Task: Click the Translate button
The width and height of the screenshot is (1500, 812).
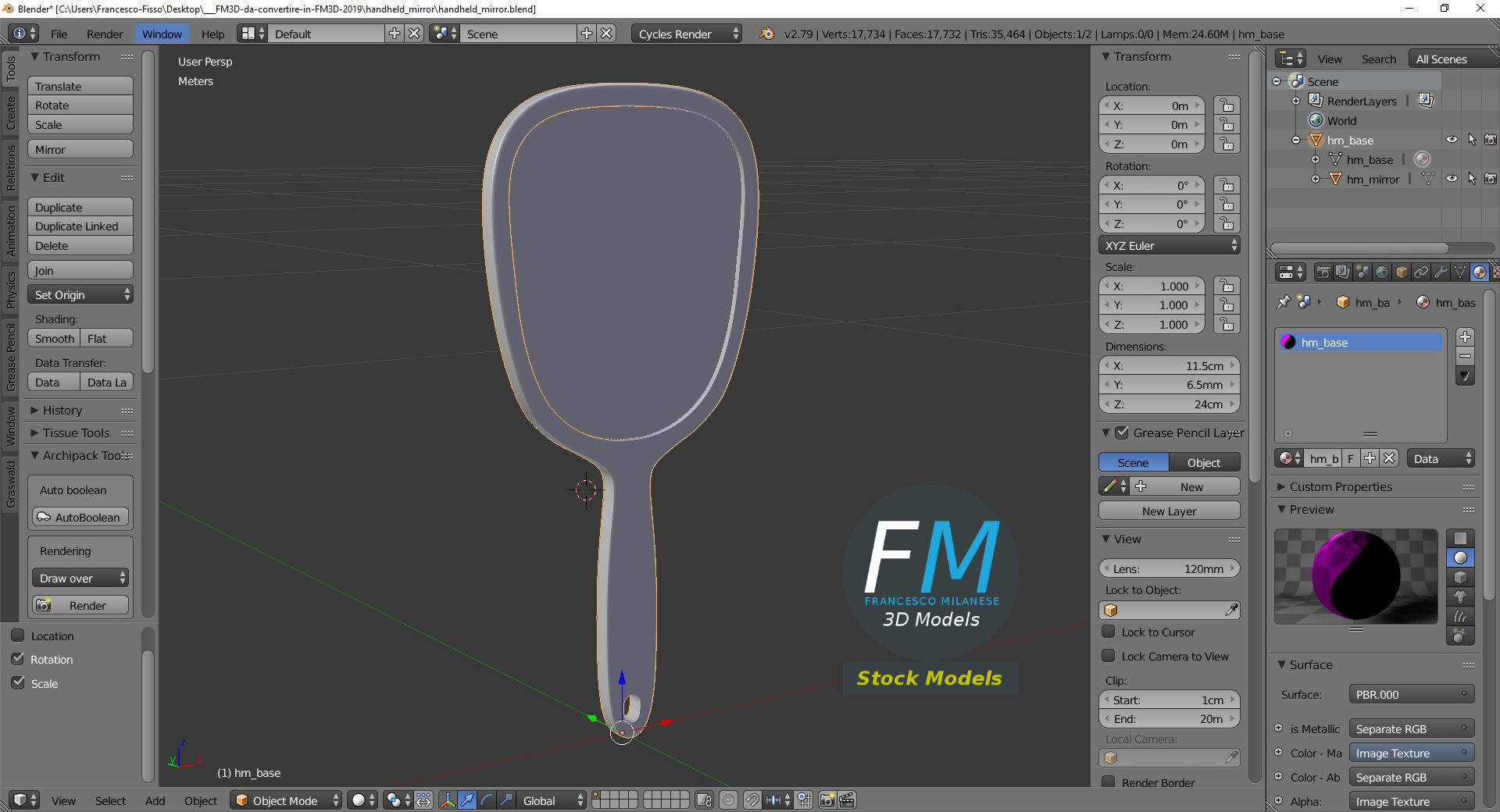Action: tap(80, 86)
